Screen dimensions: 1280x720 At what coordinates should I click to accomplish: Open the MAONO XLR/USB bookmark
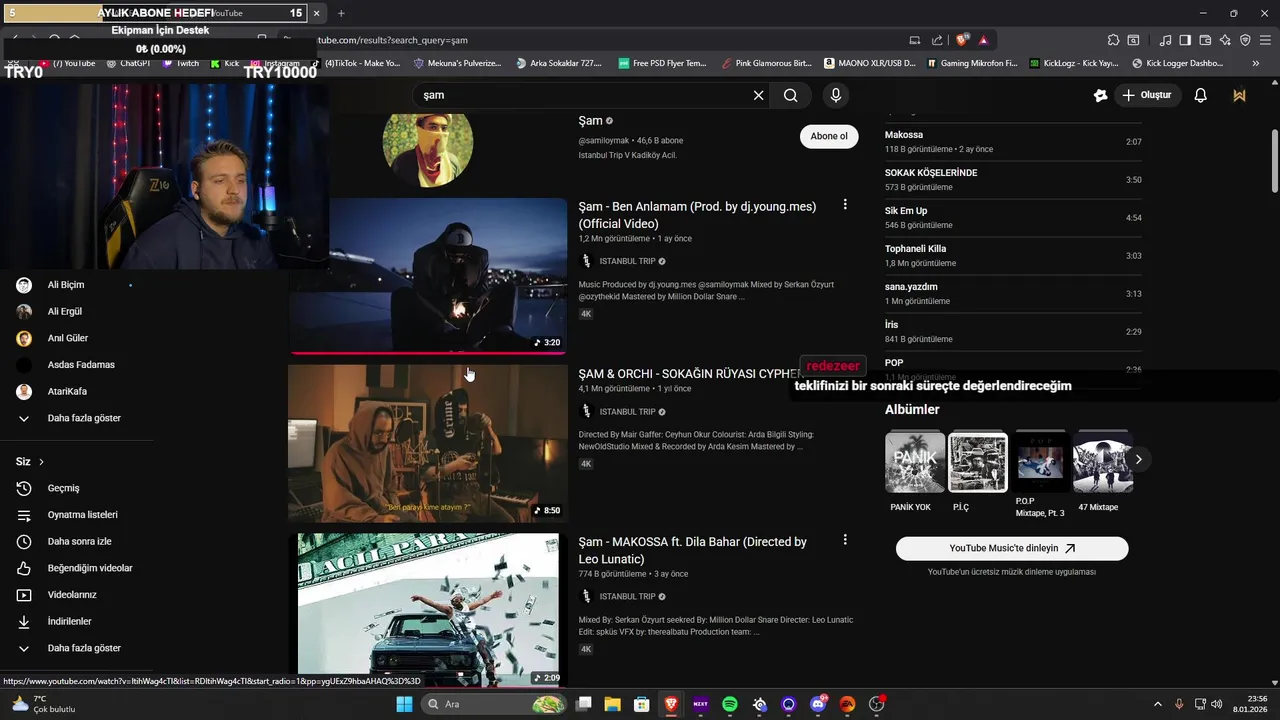(870, 63)
